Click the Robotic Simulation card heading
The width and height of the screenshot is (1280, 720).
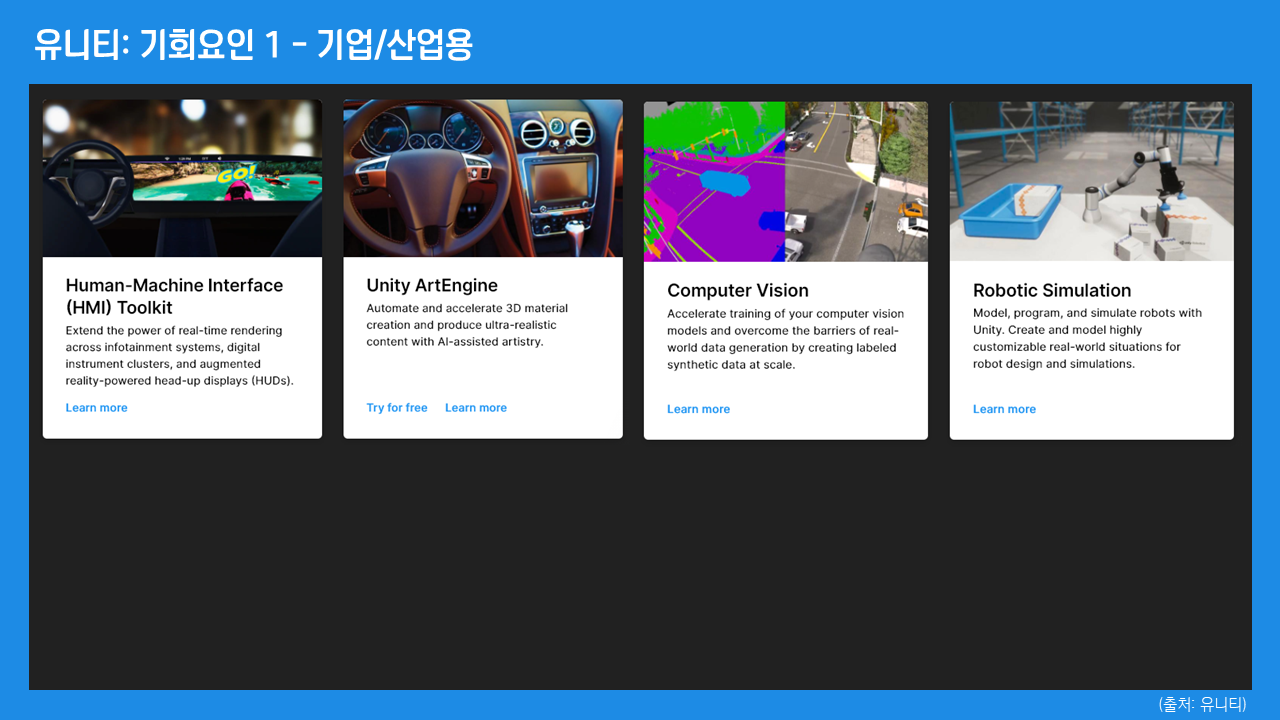pyautogui.click(x=1052, y=291)
